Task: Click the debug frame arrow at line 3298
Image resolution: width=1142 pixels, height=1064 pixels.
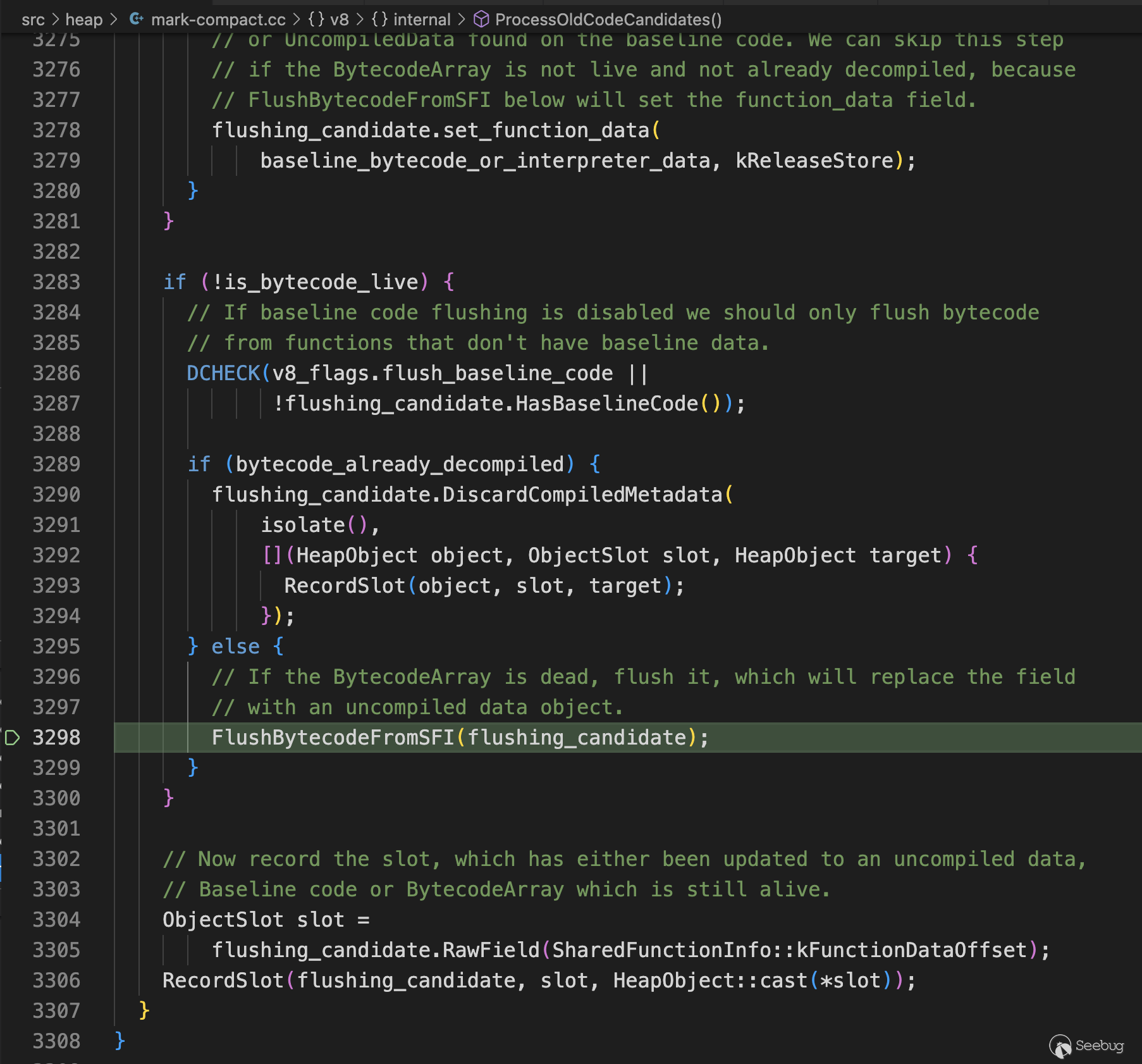Action: tap(12, 737)
